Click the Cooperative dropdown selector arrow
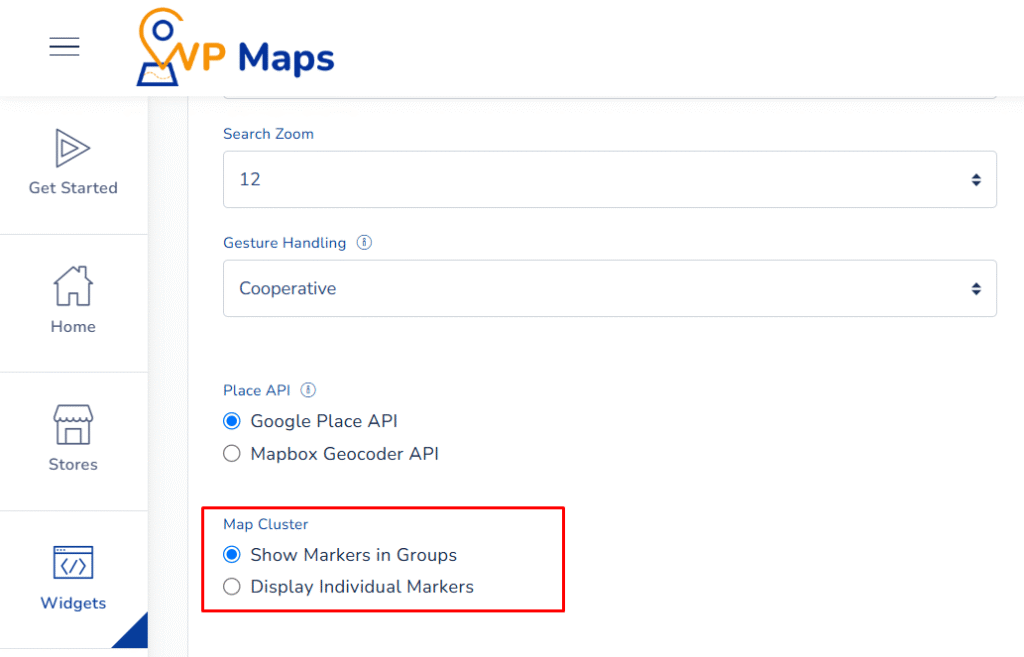 [x=978, y=288]
